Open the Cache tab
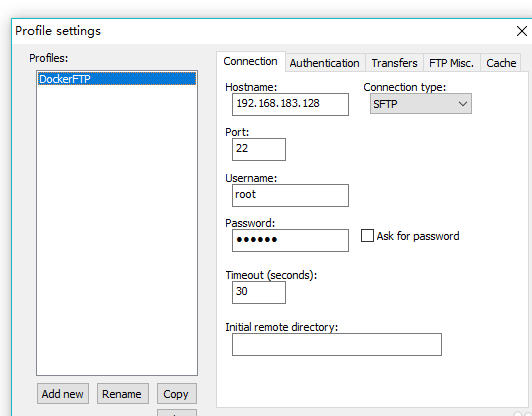The height and width of the screenshot is (416, 532). [501, 63]
